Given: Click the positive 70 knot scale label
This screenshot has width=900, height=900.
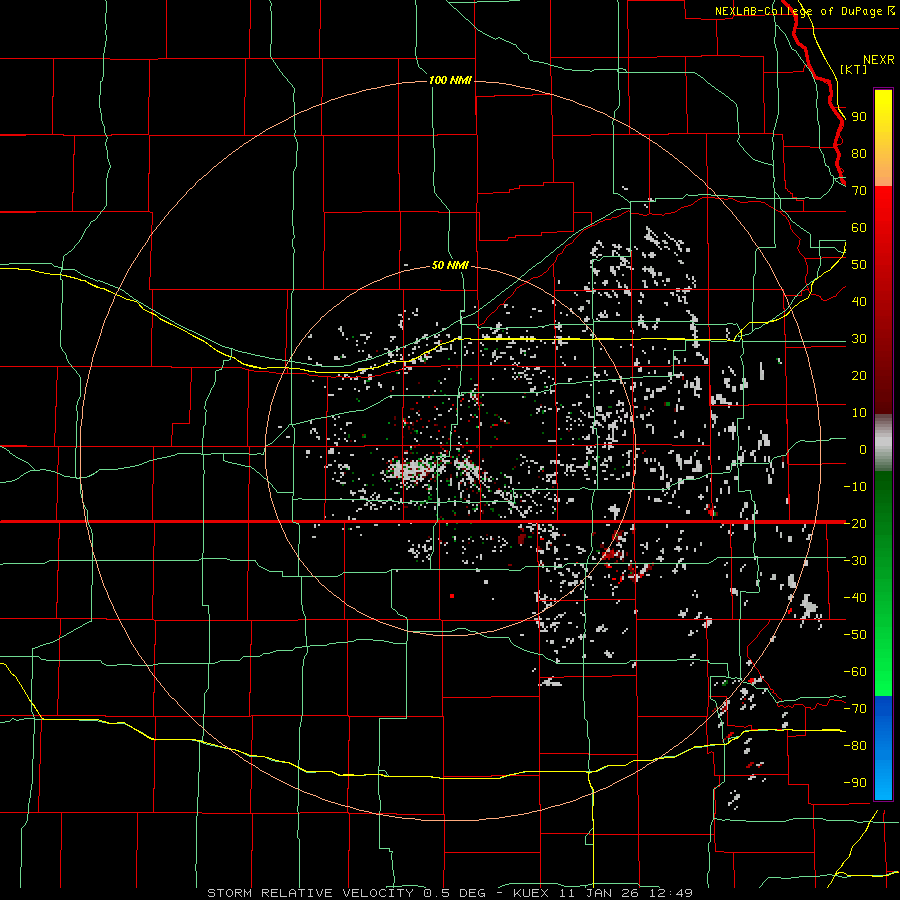Looking at the screenshot, I should pyautogui.click(x=859, y=191).
